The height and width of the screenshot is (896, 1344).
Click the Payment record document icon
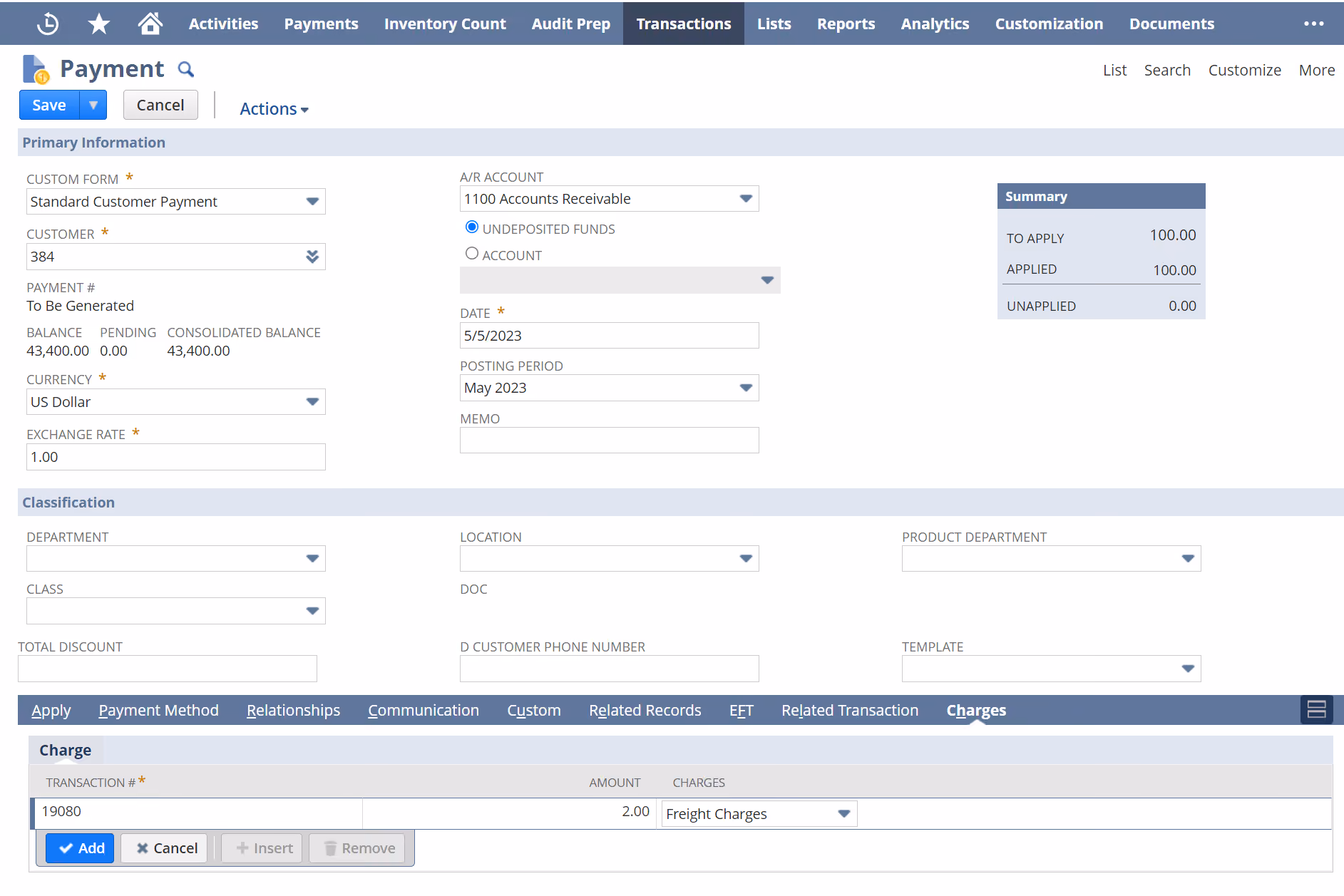[x=35, y=69]
